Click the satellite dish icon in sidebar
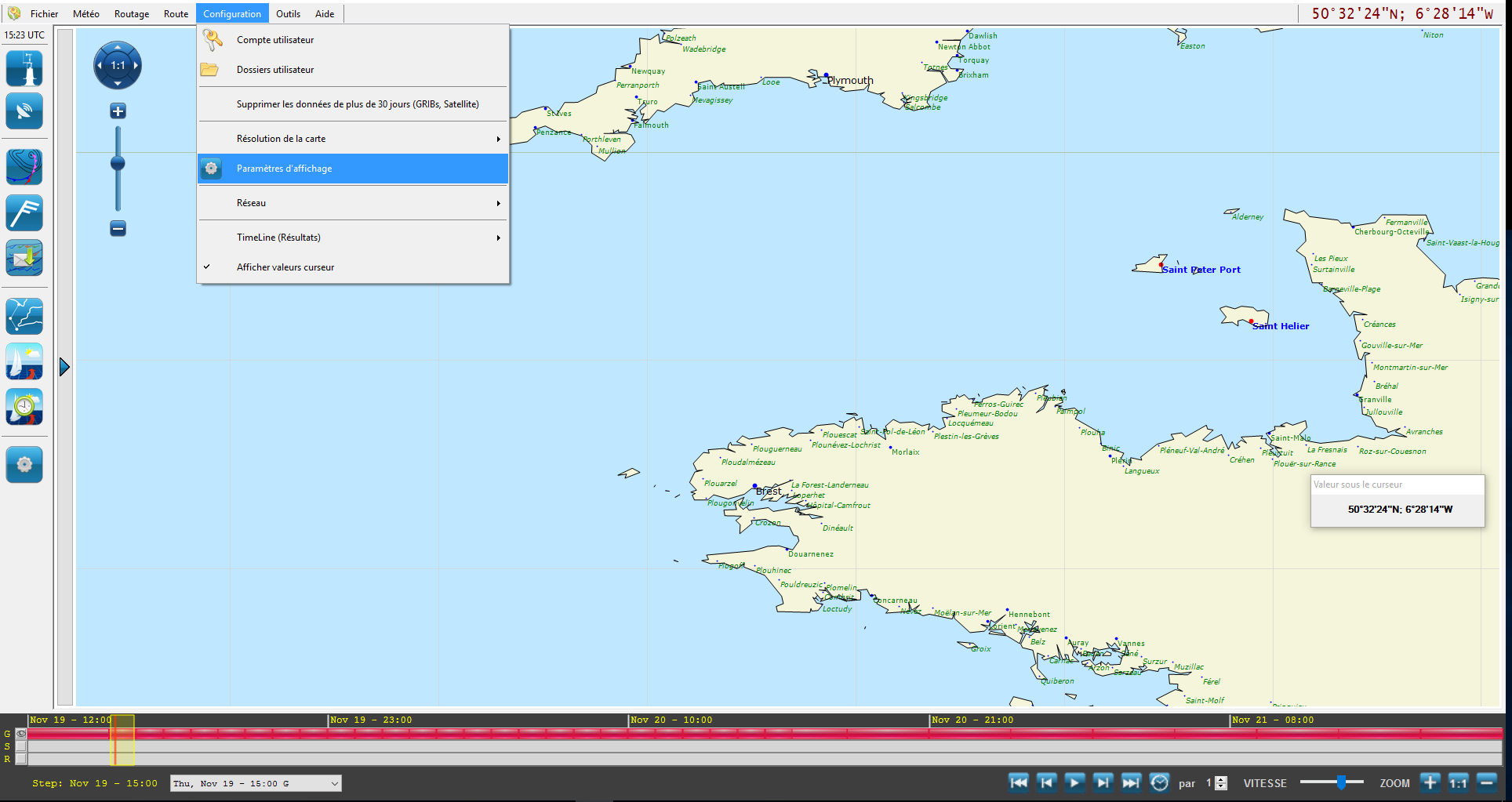The width and height of the screenshot is (1512, 802). 24,111
